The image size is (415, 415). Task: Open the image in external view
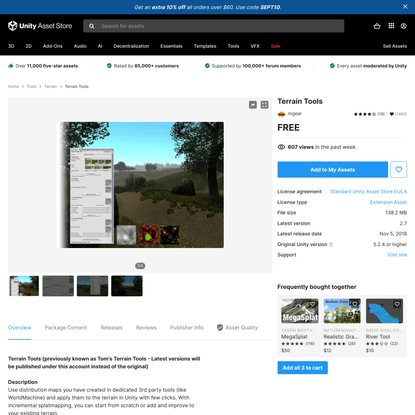[253, 105]
